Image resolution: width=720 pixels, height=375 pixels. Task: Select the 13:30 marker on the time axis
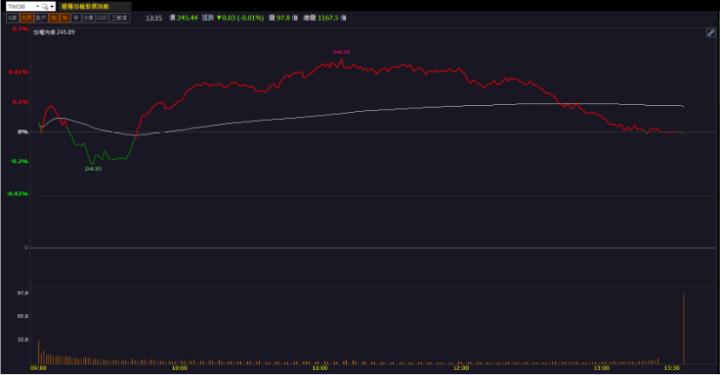click(x=671, y=368)
